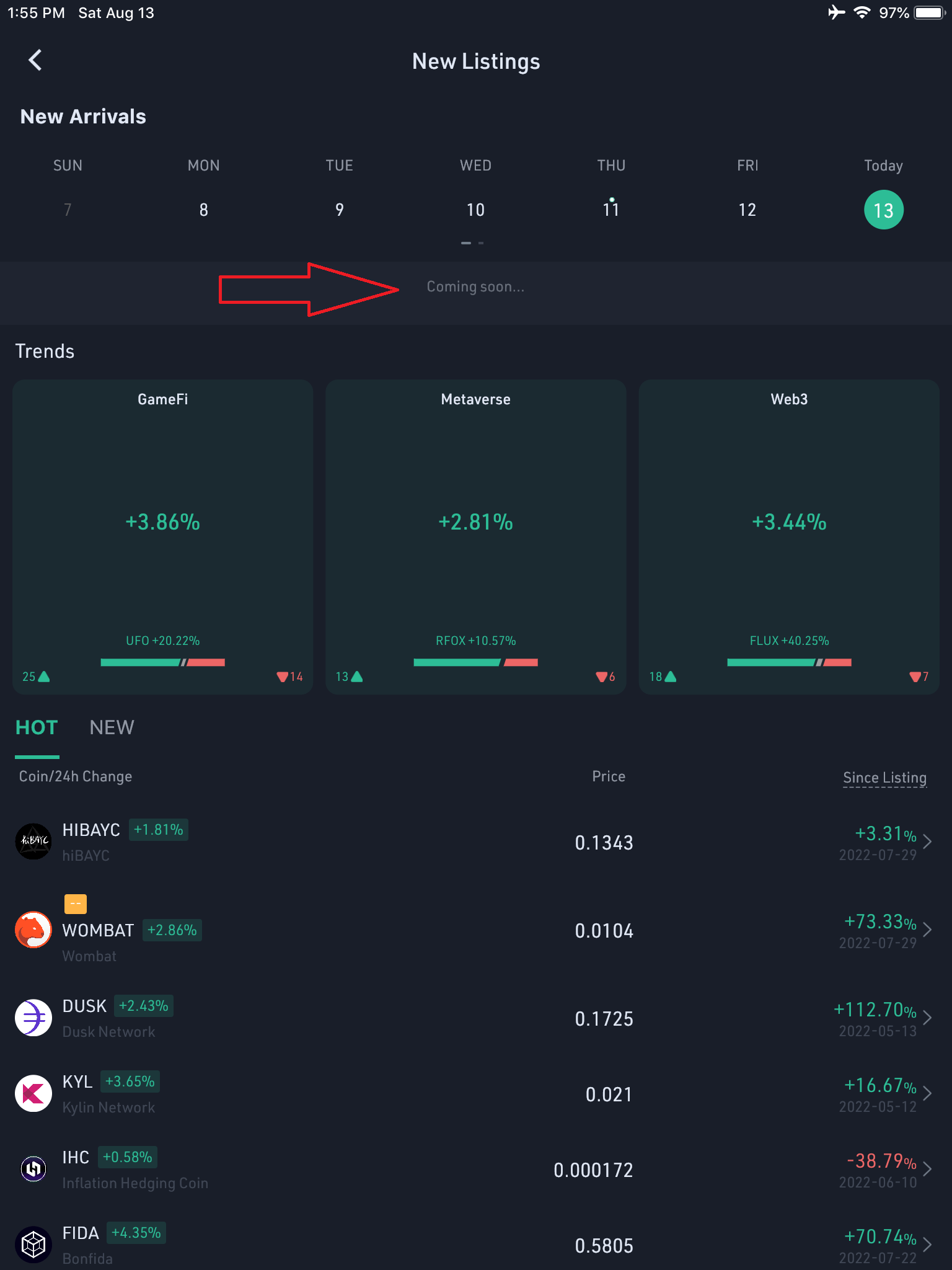
Task: Open the DUSK coin logo
Action: point(33,1018)
